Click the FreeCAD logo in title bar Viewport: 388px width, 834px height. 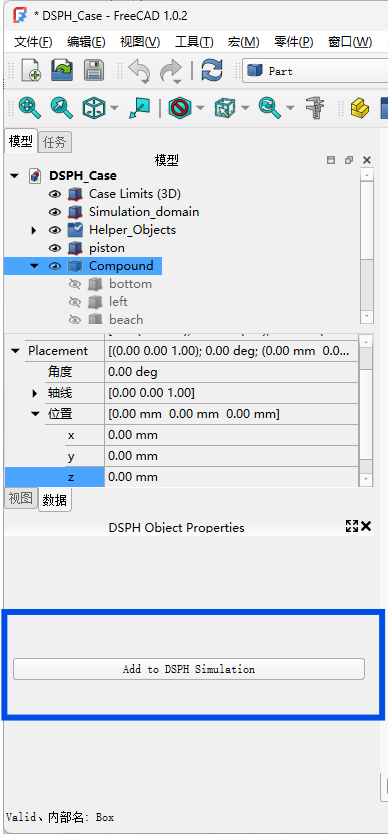point(20,15)
